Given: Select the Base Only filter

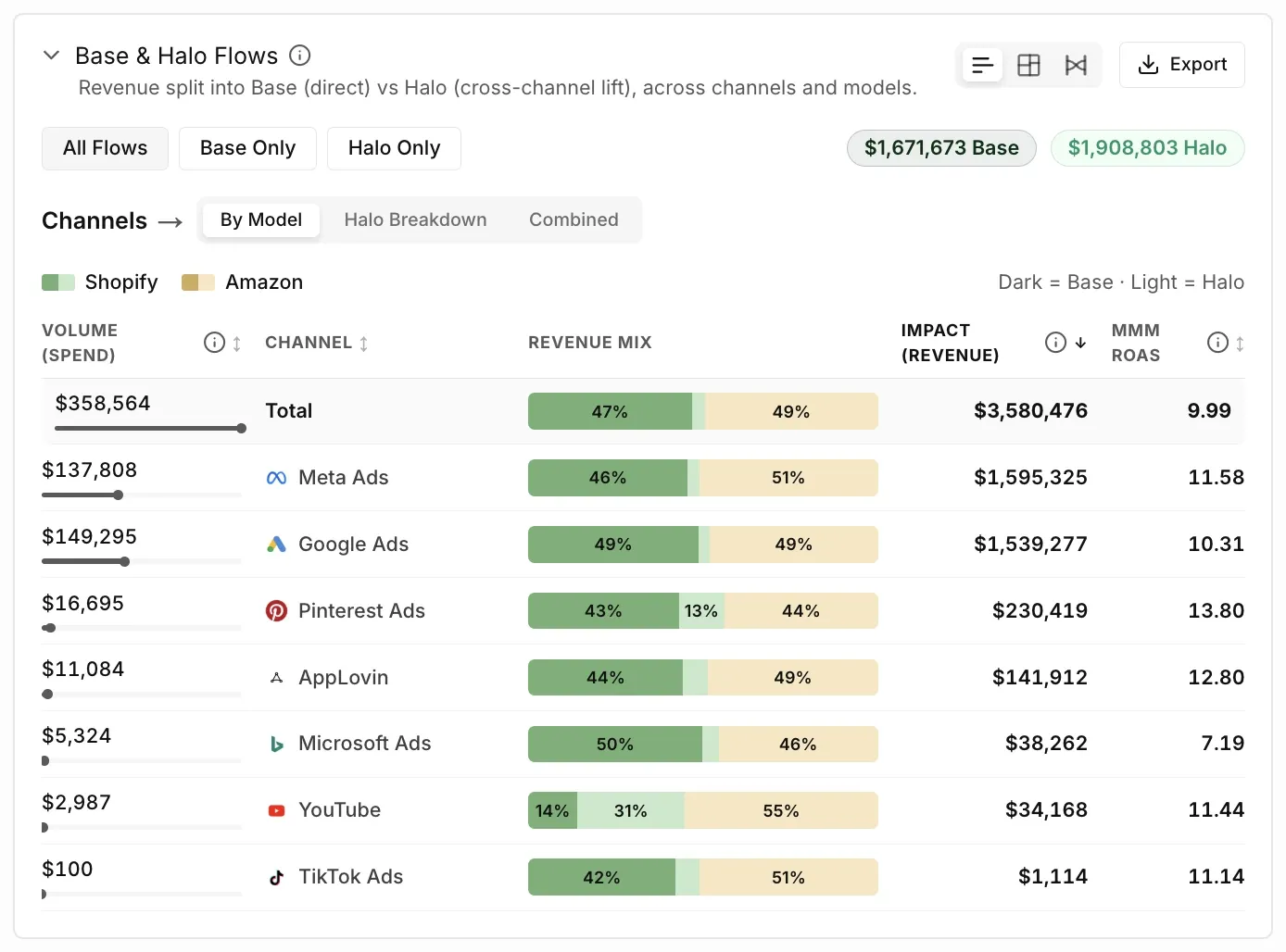Looking at the screenshot, I should (x=247, y=148).
